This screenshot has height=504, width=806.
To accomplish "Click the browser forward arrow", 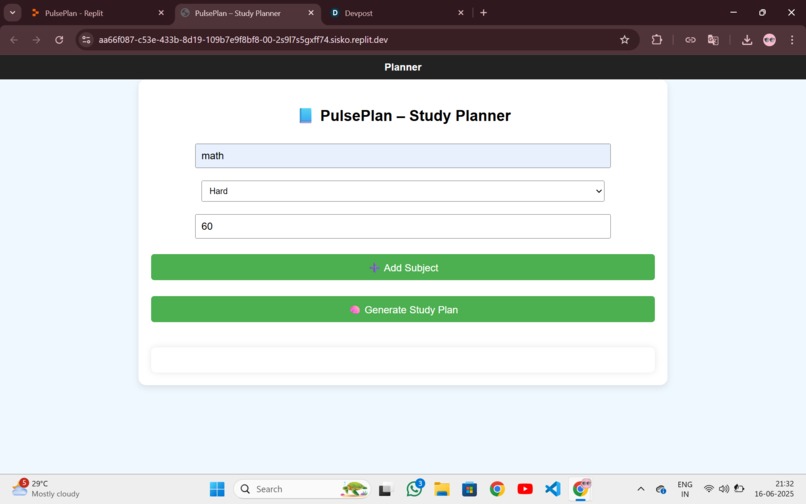I will click(36, 40).
